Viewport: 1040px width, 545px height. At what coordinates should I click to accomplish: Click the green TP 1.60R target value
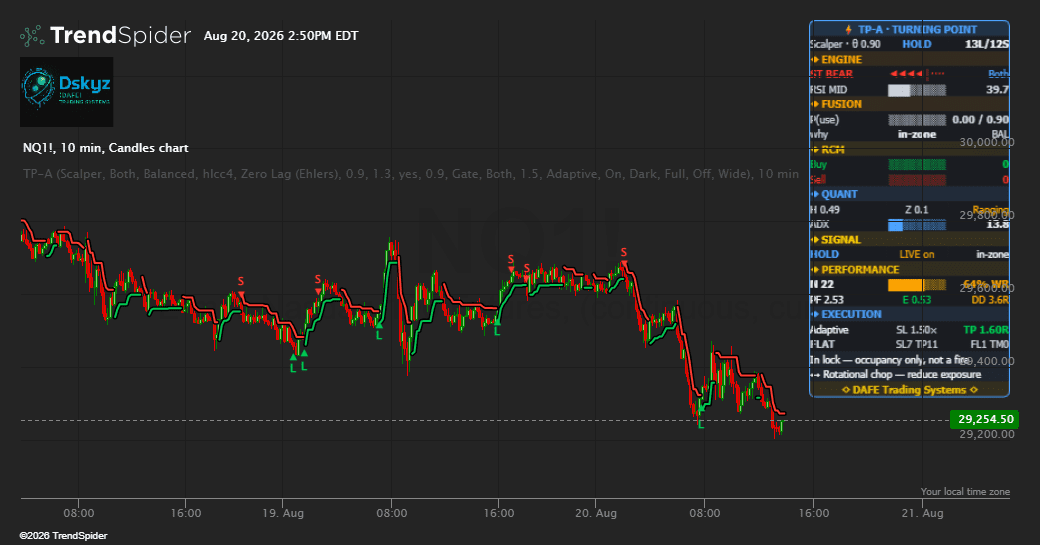point(986,330)
